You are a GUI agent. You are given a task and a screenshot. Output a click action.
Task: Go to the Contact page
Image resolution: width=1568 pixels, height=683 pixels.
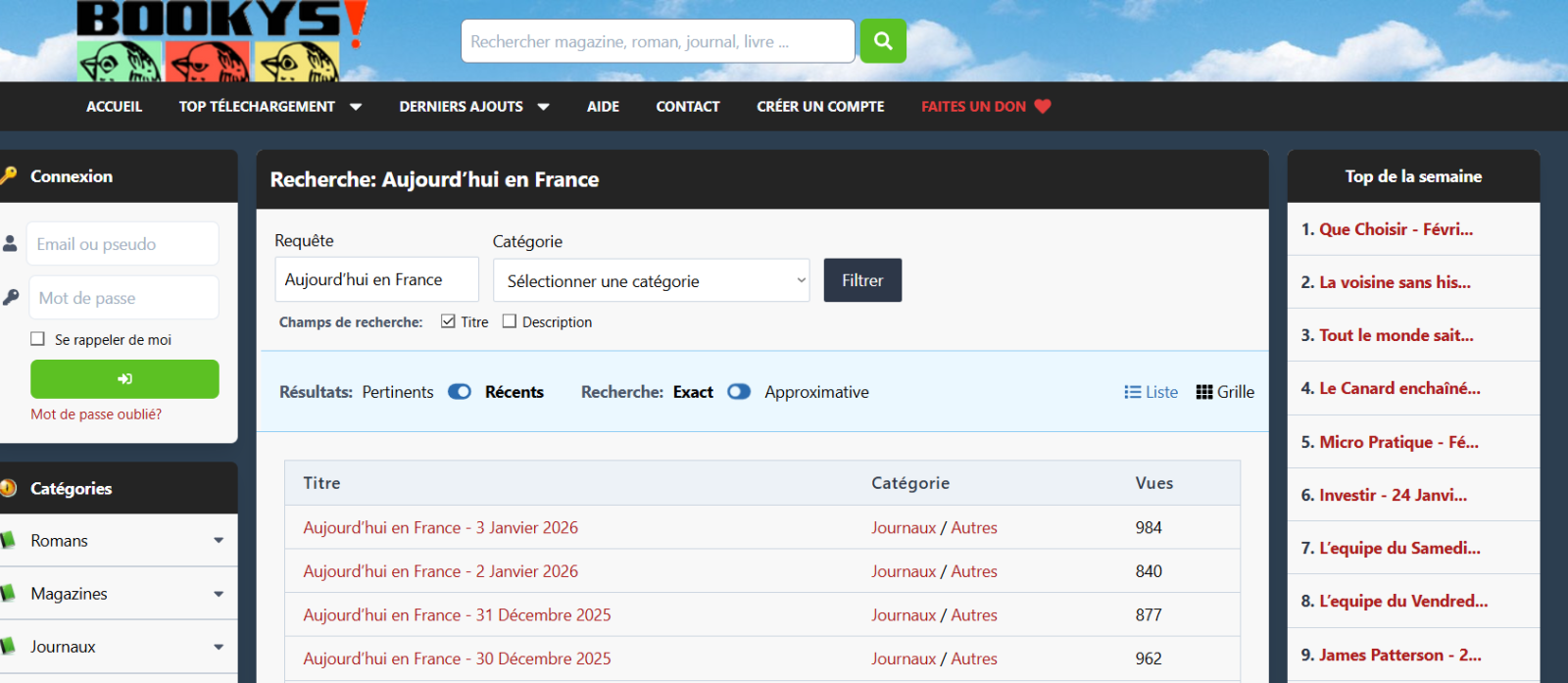687,106
